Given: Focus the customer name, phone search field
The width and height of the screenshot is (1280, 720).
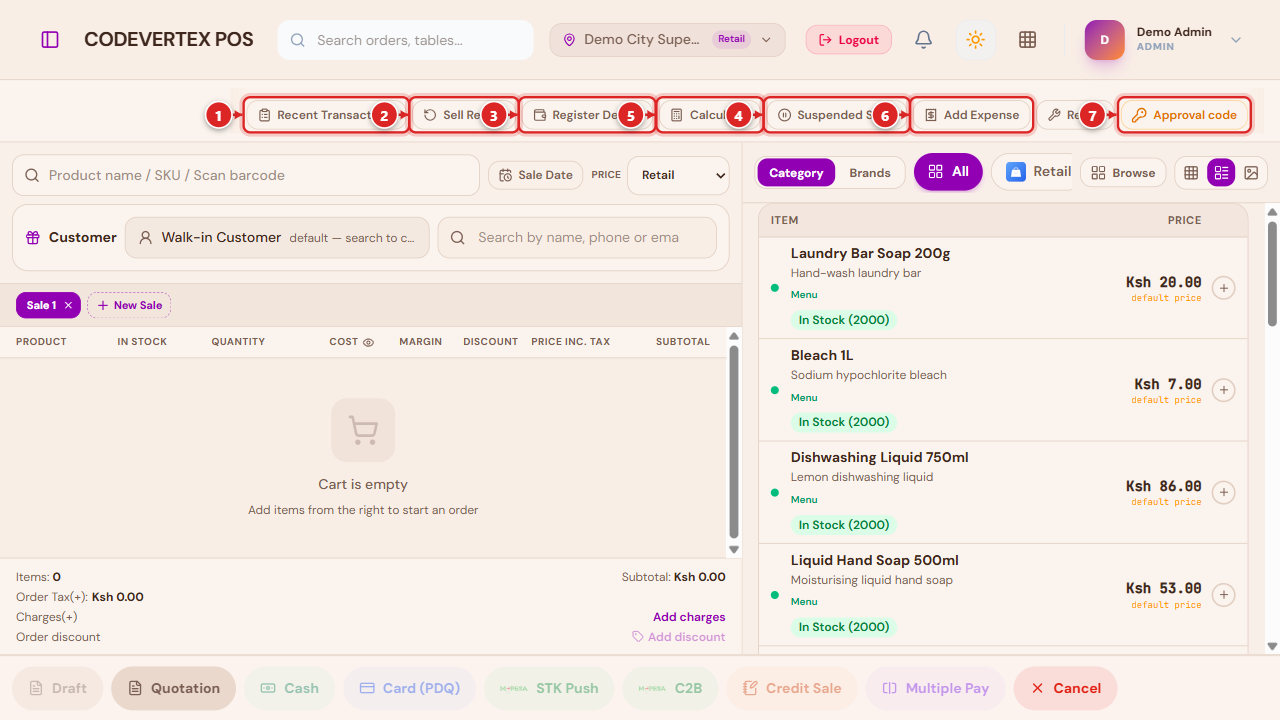Looking at the screenshot, I should 577,238.
